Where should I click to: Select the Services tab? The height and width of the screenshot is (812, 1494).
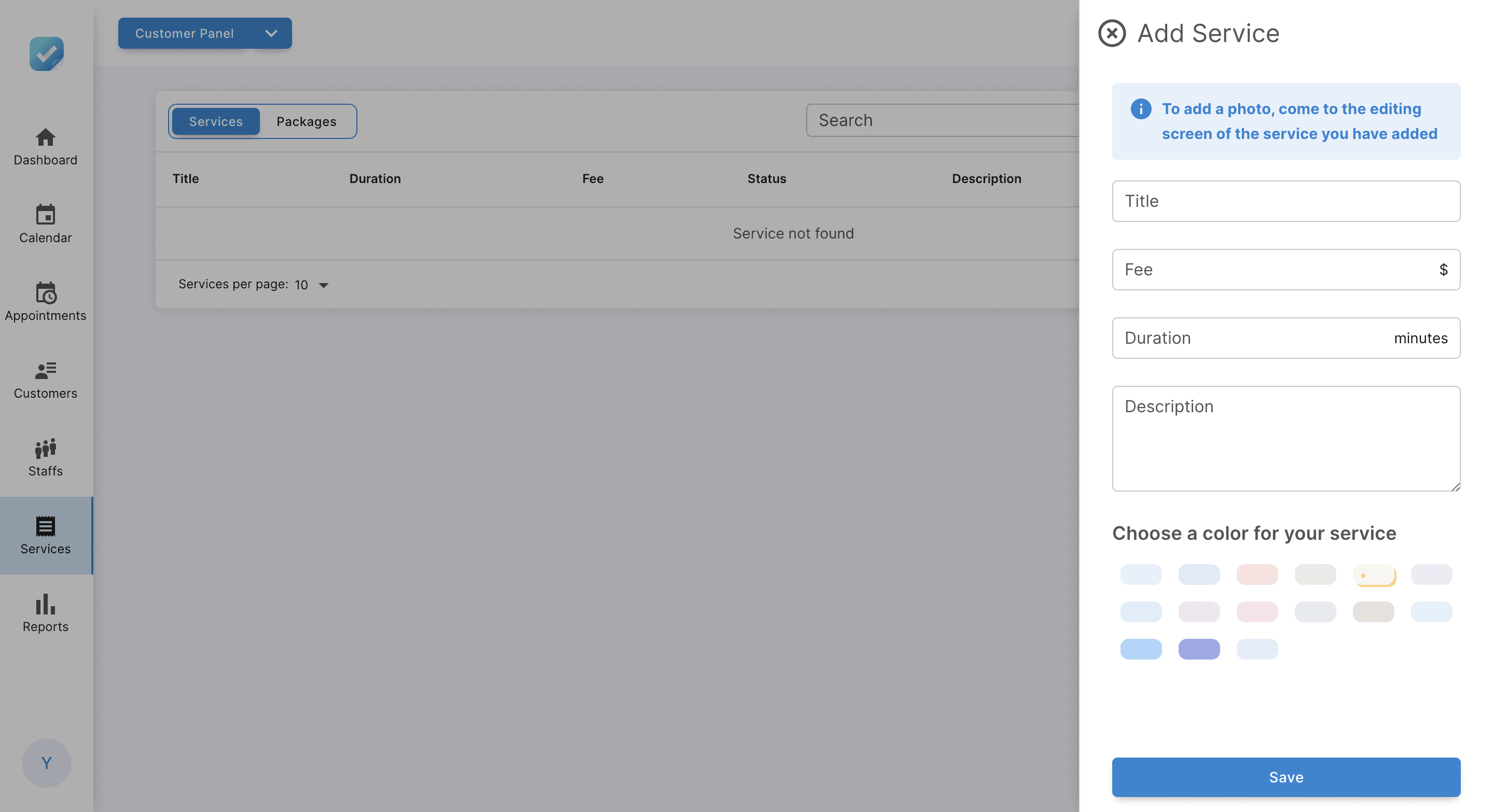[x=216, y=121]
